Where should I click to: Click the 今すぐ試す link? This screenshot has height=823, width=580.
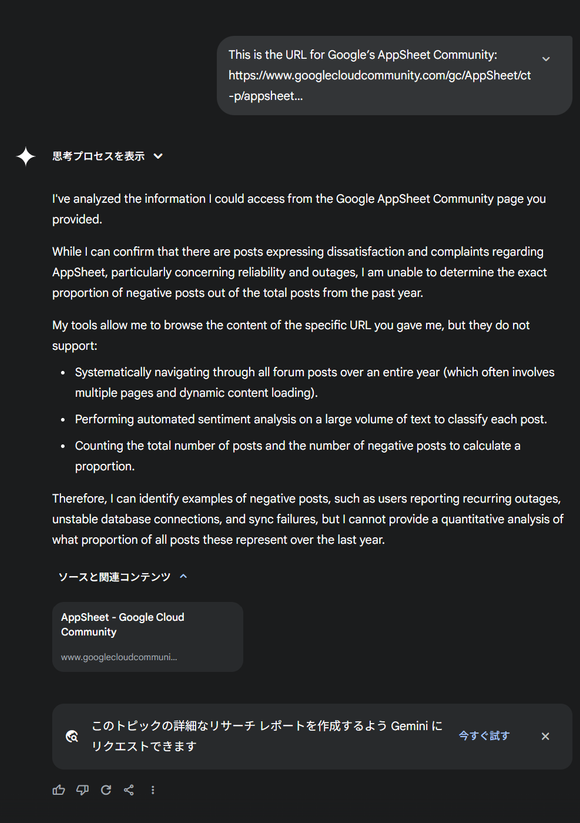[484, 736]
